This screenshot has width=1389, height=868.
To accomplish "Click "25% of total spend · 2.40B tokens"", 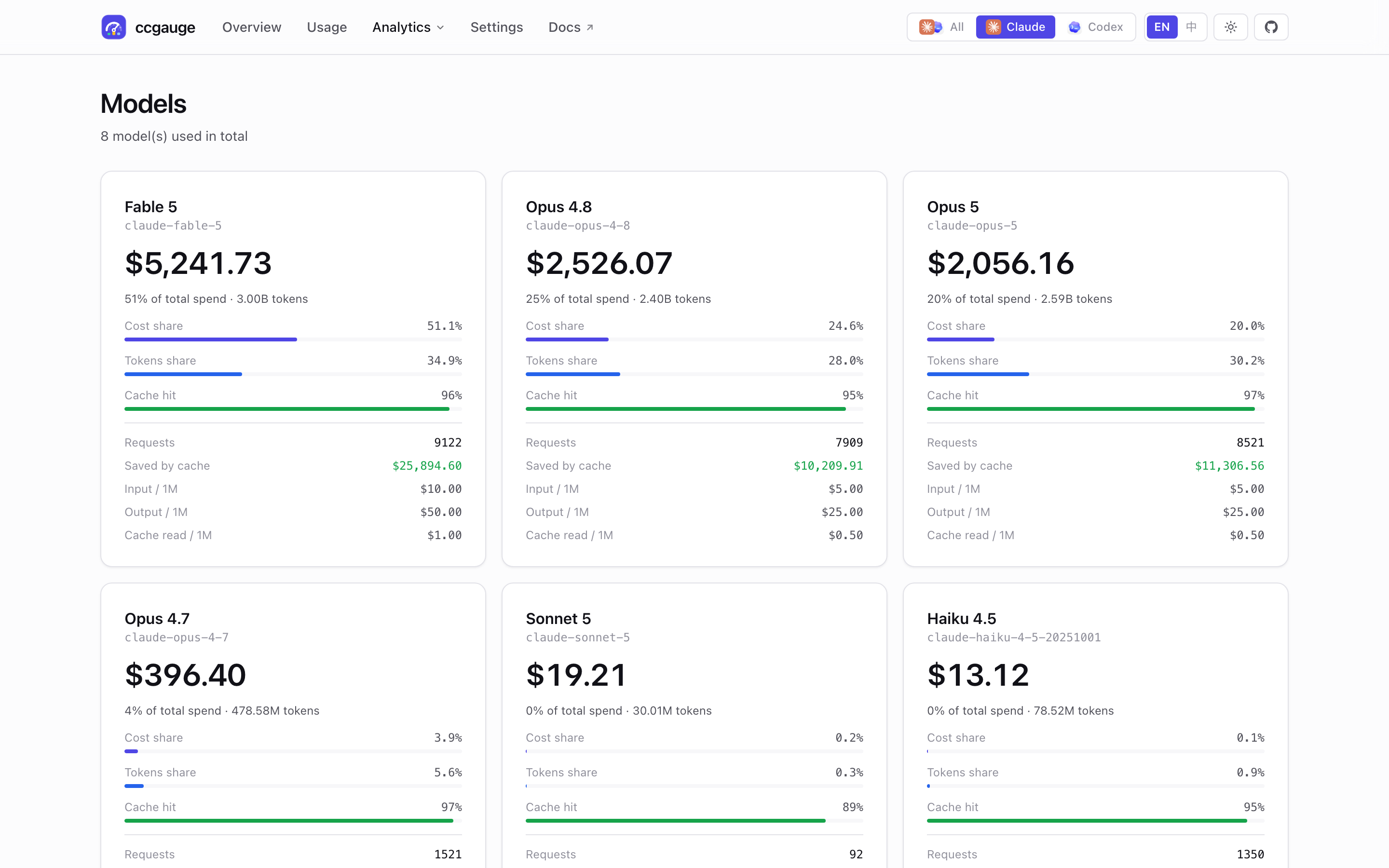I will point(618,298).
